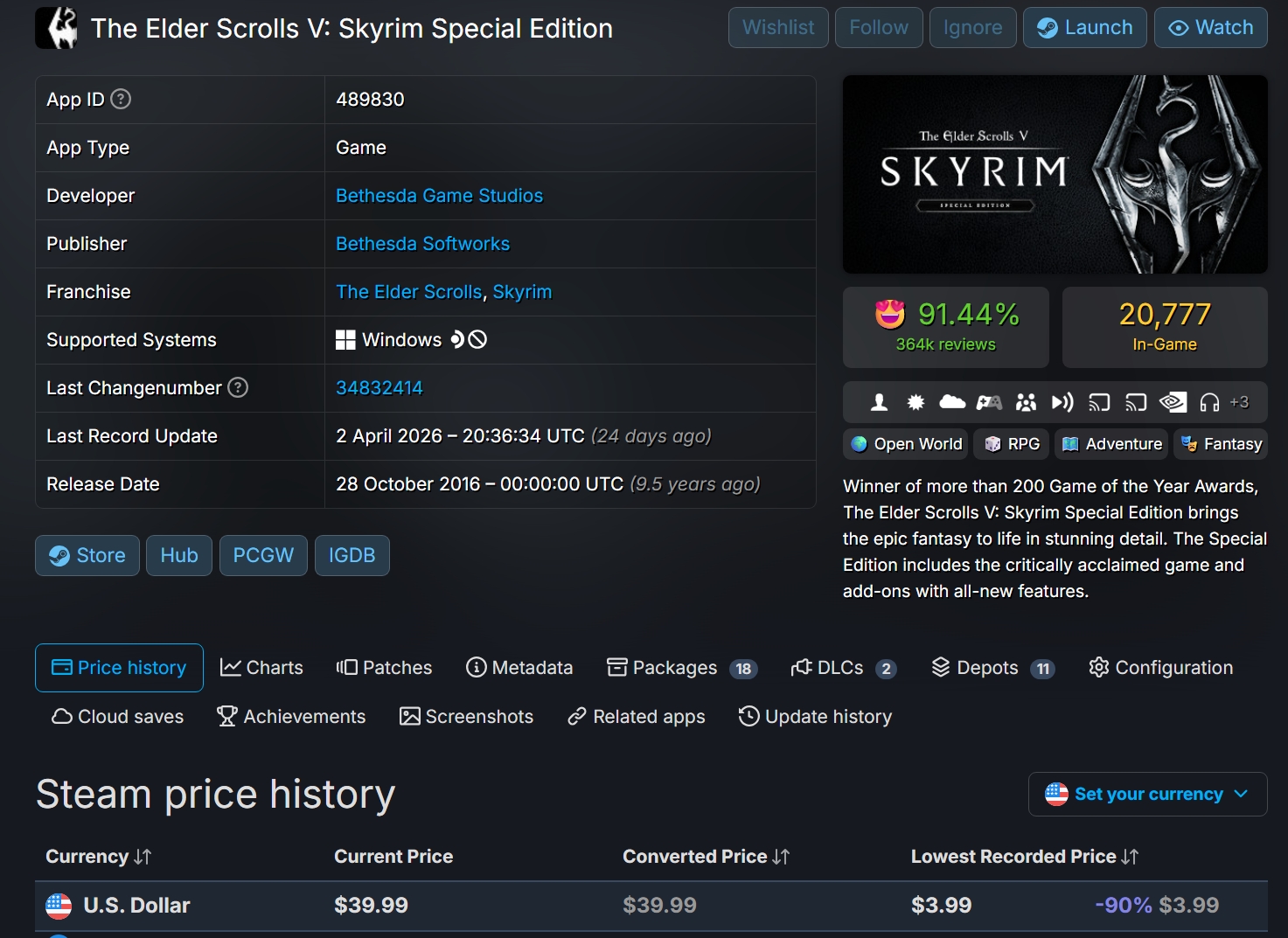Click the U.S. Dollar currency name
The height and width of the screenshot is (938, 1288).
click(x=136, y=906)
